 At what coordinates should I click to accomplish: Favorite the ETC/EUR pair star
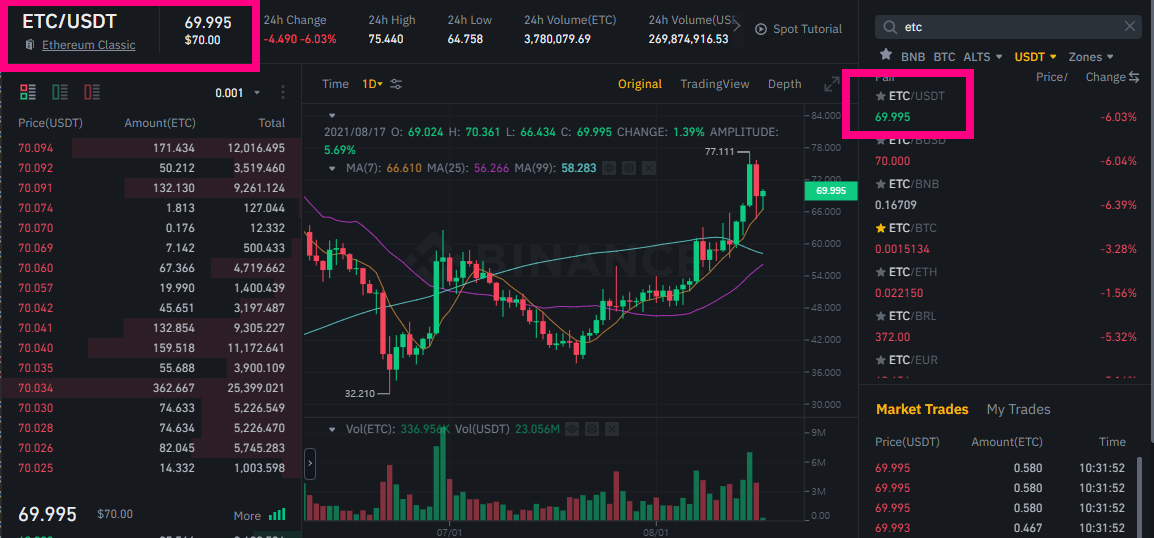pyautogui.click(x=880, y=361)
